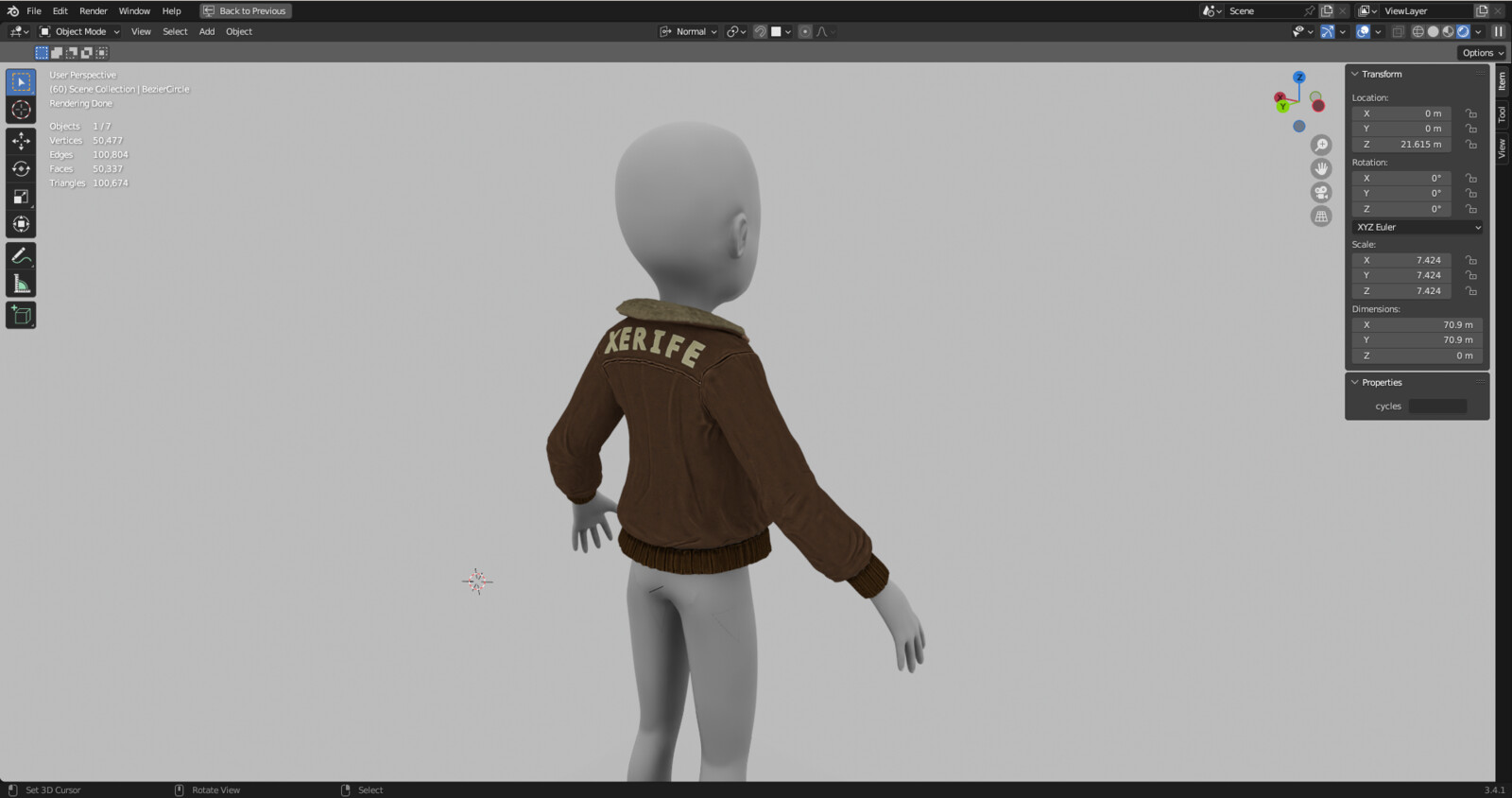The height and width of the screenshot is (798, 1512).
Task: Switch to material preview shading
Action: [x=1448, y=31]
